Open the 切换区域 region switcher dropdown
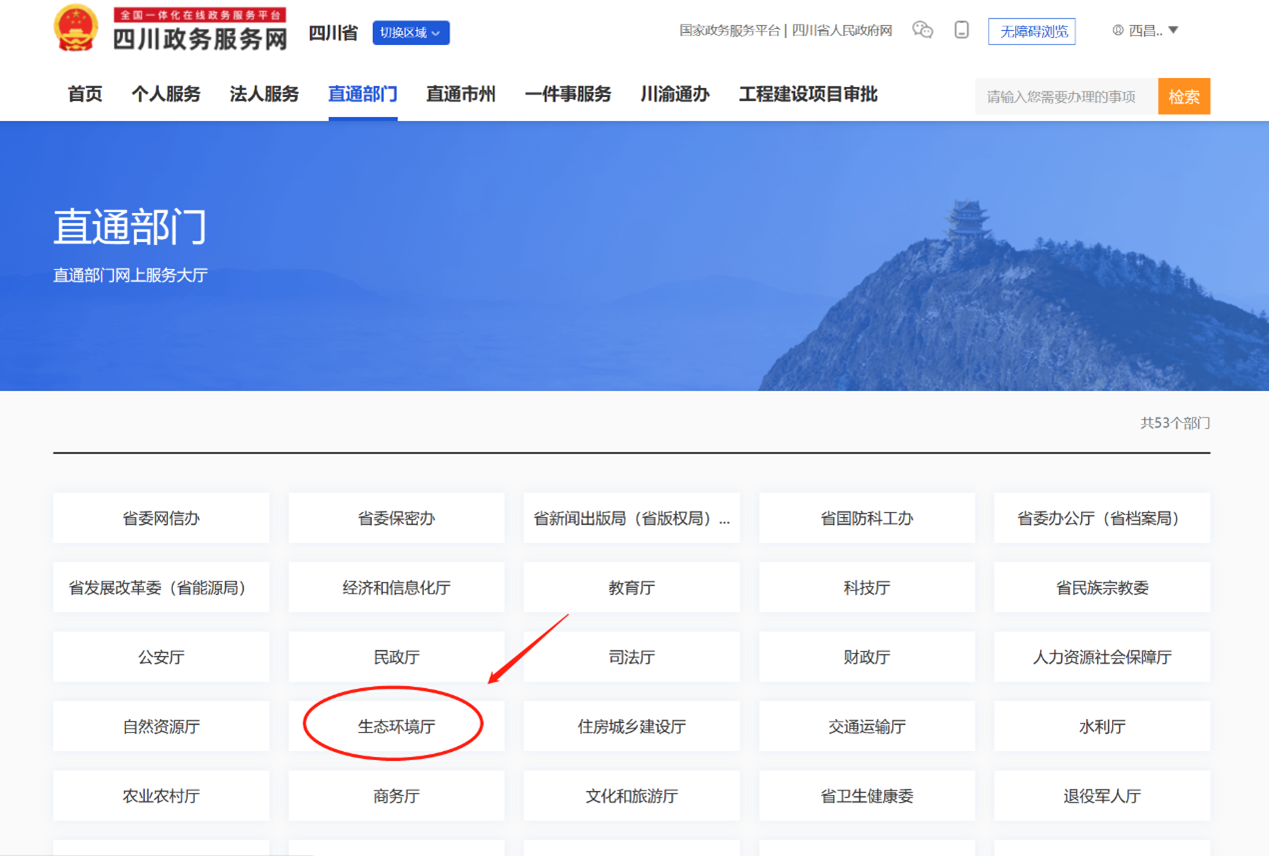Image resolution: width=1269 pixels, height=856 pixels. pos(410,32)
